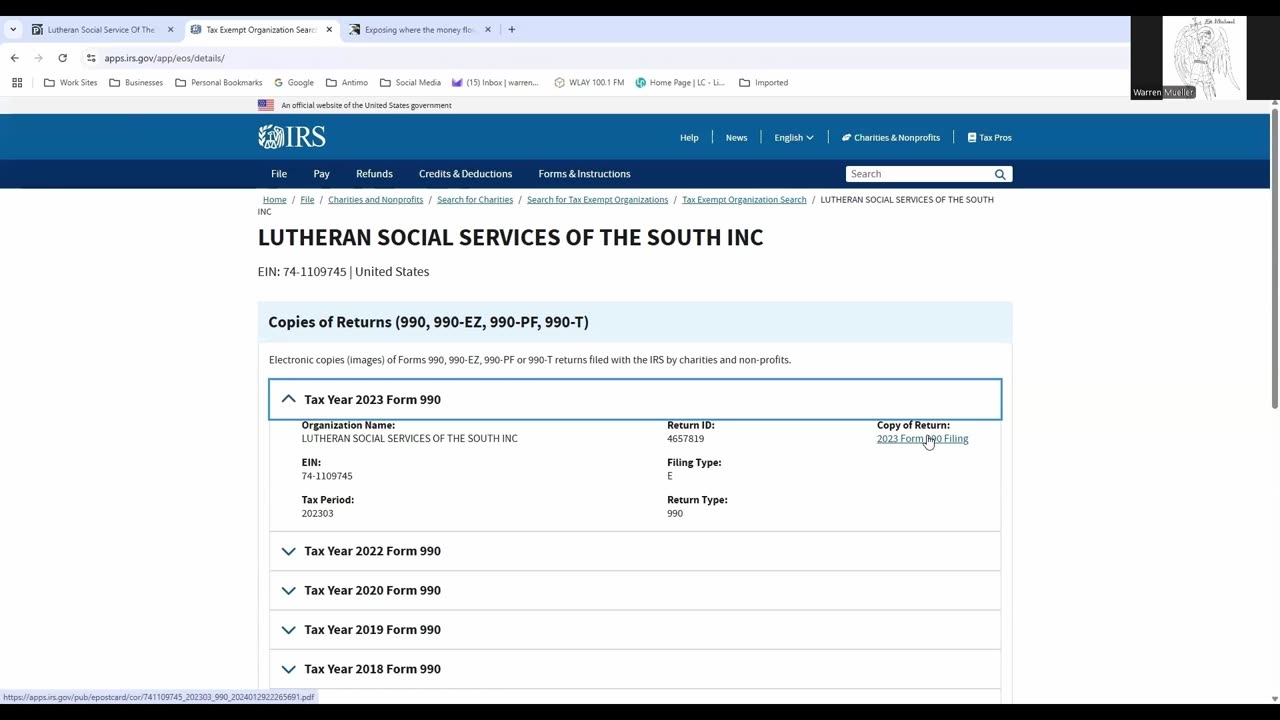Open the Imported bookmark folder
The width and height of the screenshot is (1280, 720).
pyautogui.click(x=763, y=83)
